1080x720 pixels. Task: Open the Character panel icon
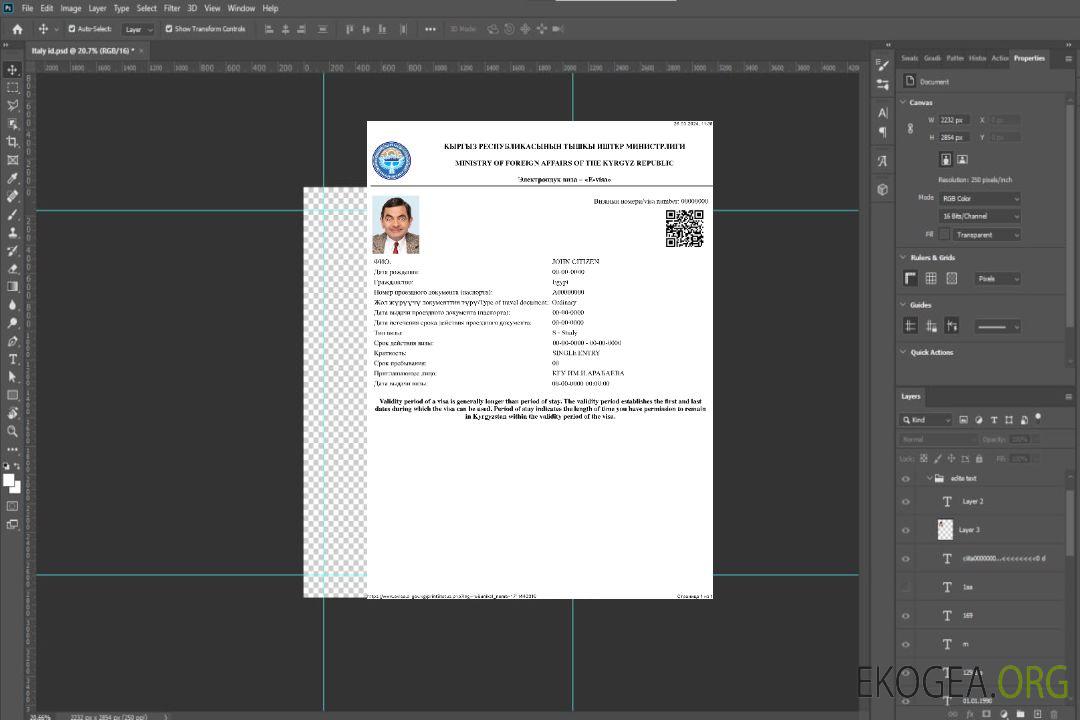click(x=883, y=112)
